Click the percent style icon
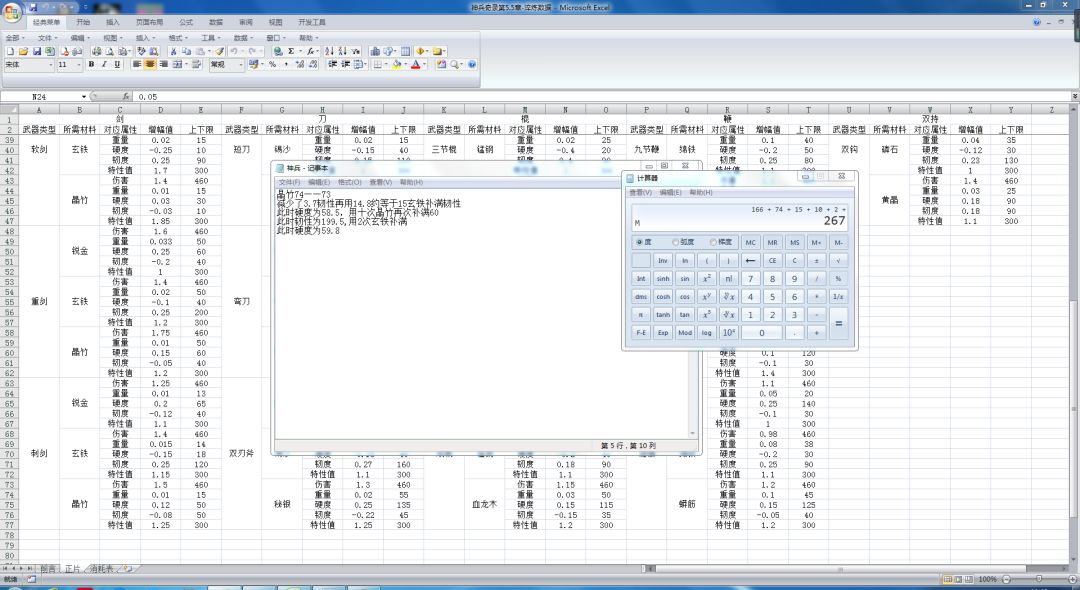The width and height of the screenshot is (1080, 590). click(272, 64)
